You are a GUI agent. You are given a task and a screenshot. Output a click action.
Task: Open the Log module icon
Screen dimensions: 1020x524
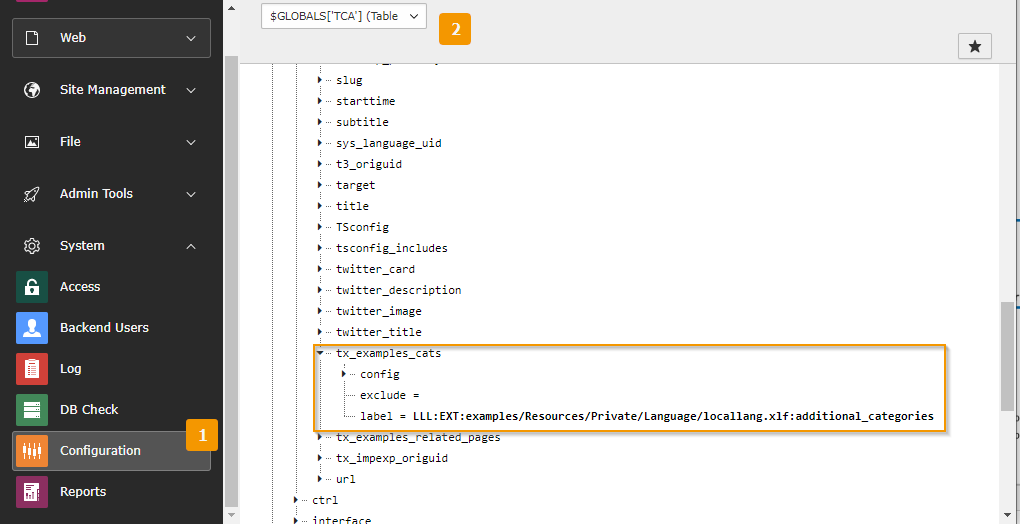[32, 369]
